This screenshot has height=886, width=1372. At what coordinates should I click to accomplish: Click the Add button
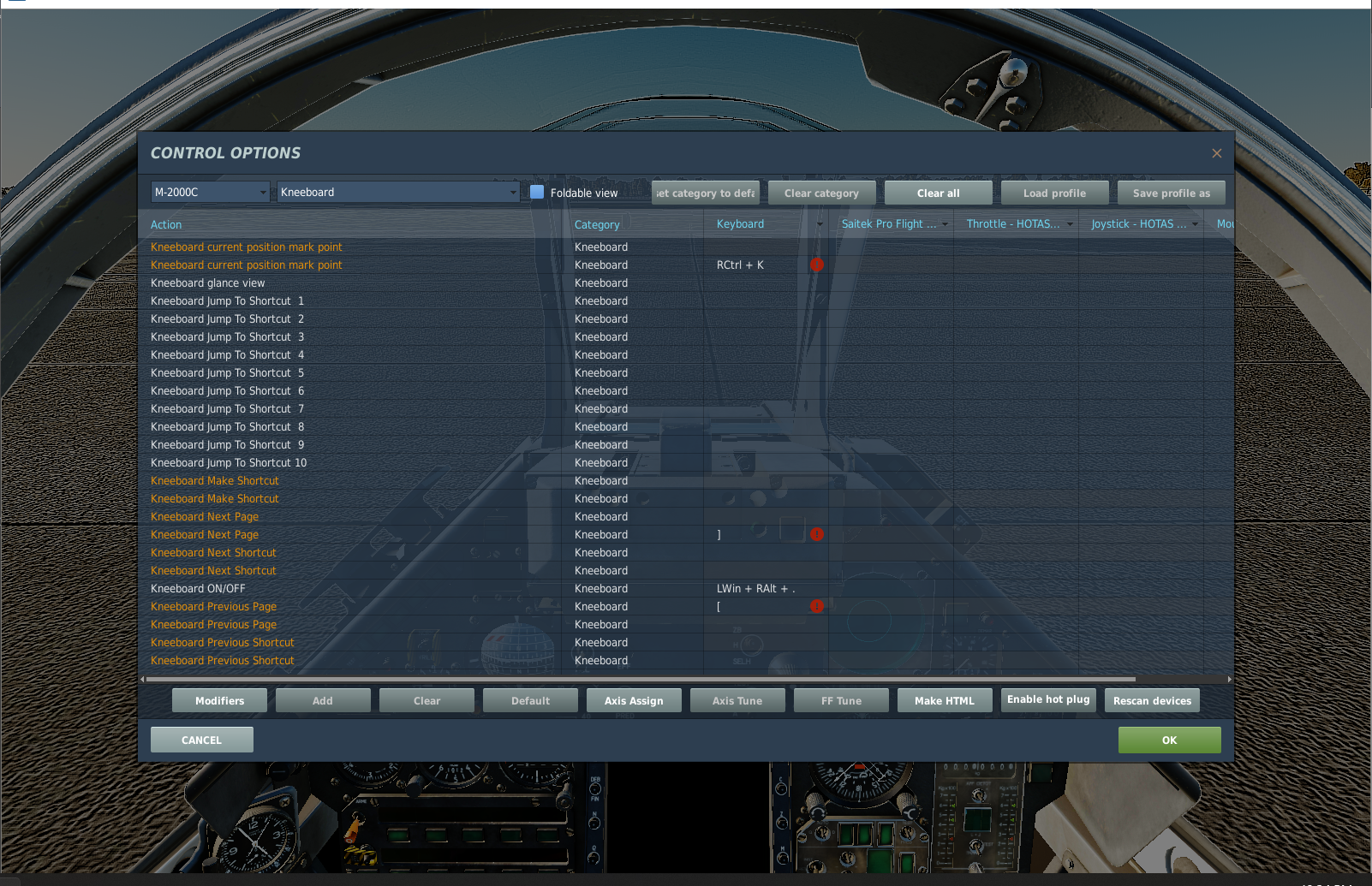point(323,700)
